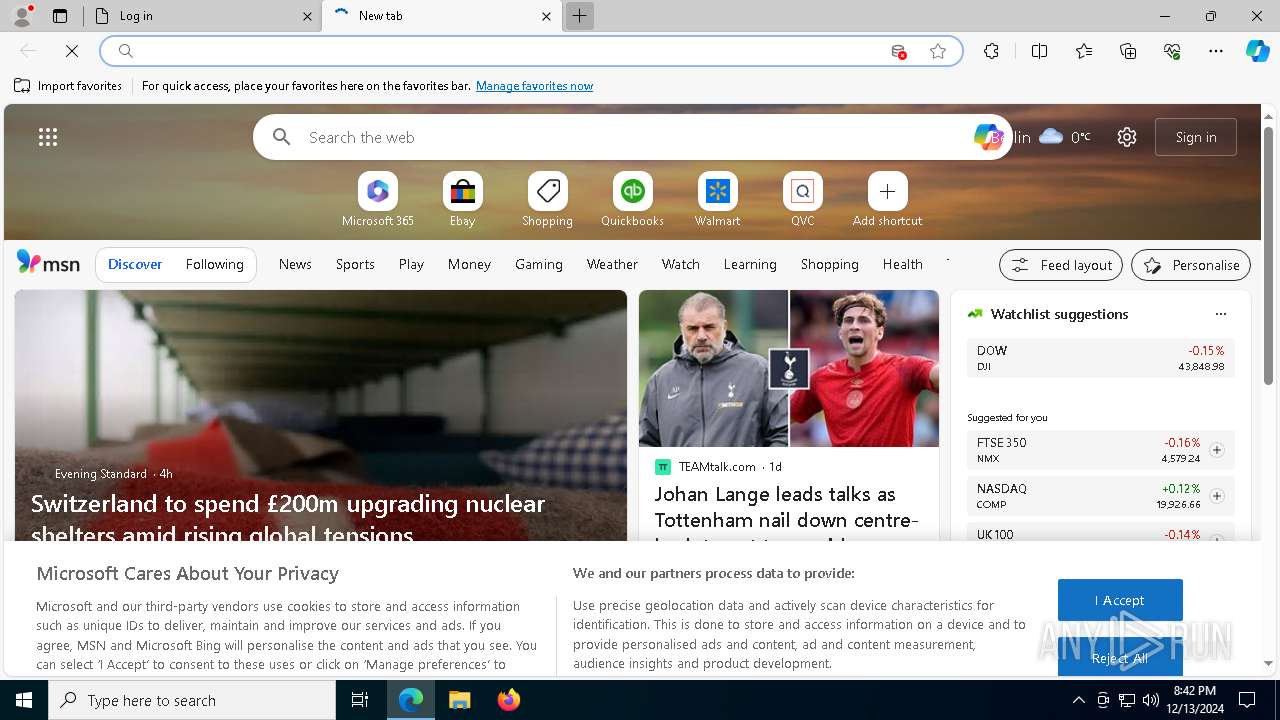Click Import favorites

pyautogui.click(x=69, y=86)
